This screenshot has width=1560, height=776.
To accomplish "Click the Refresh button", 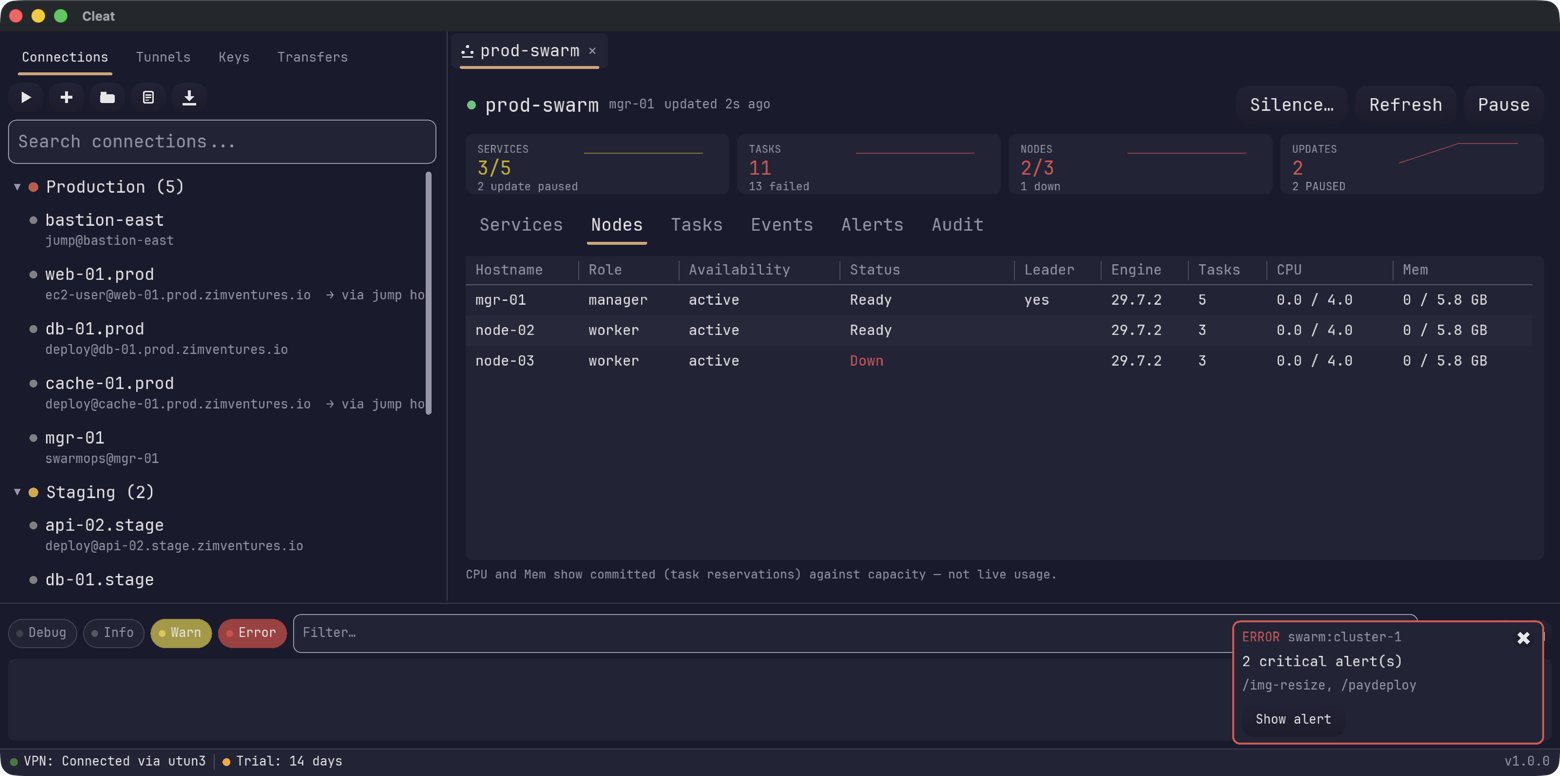I will (x=1405, y=105).
